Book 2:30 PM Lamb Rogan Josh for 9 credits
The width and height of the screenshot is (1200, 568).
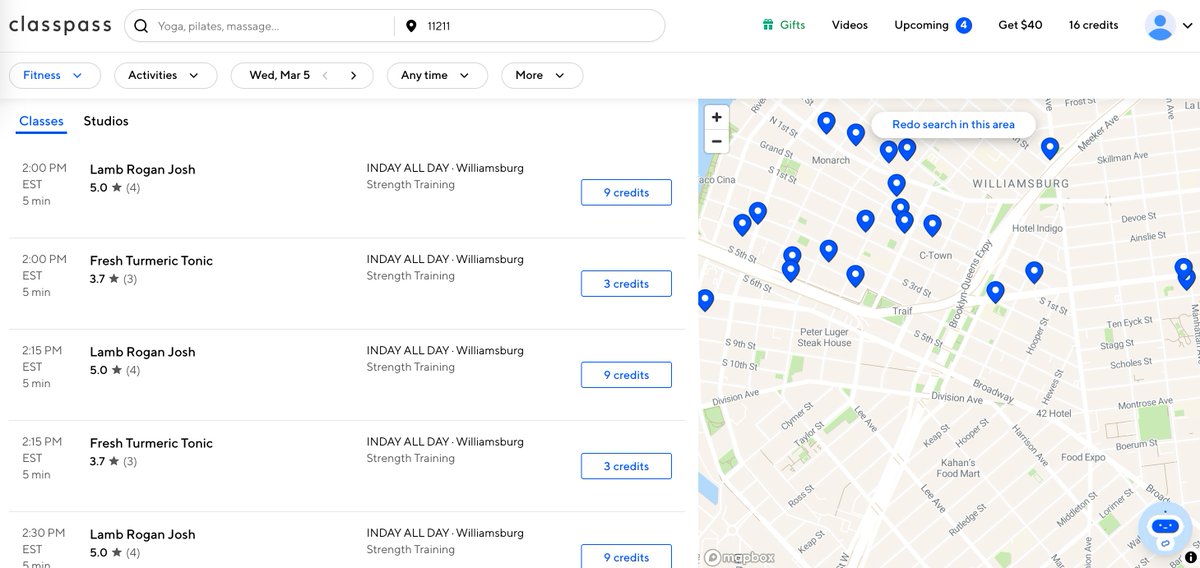tap(626, 557)
